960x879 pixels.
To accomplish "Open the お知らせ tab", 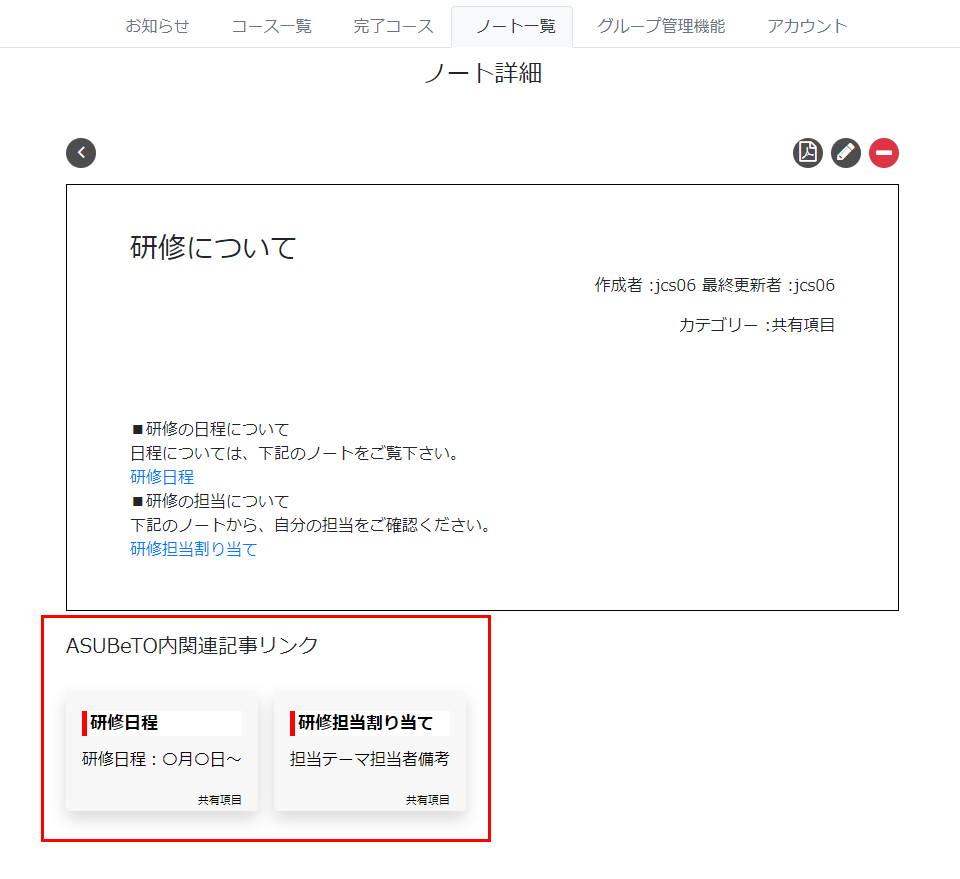I will [x=157, y=26].
